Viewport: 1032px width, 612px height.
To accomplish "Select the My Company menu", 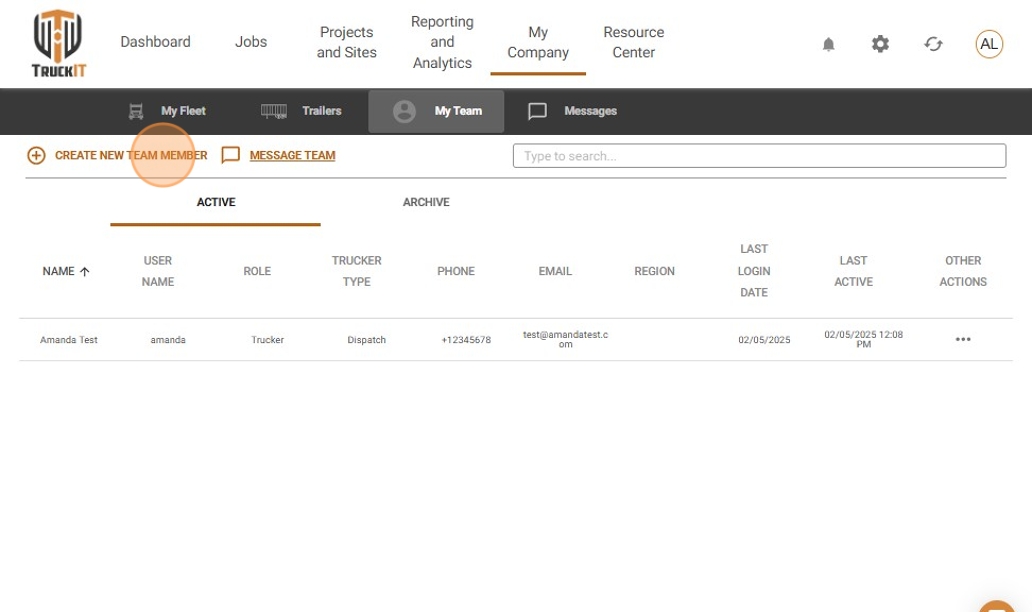I will [538, 42].
